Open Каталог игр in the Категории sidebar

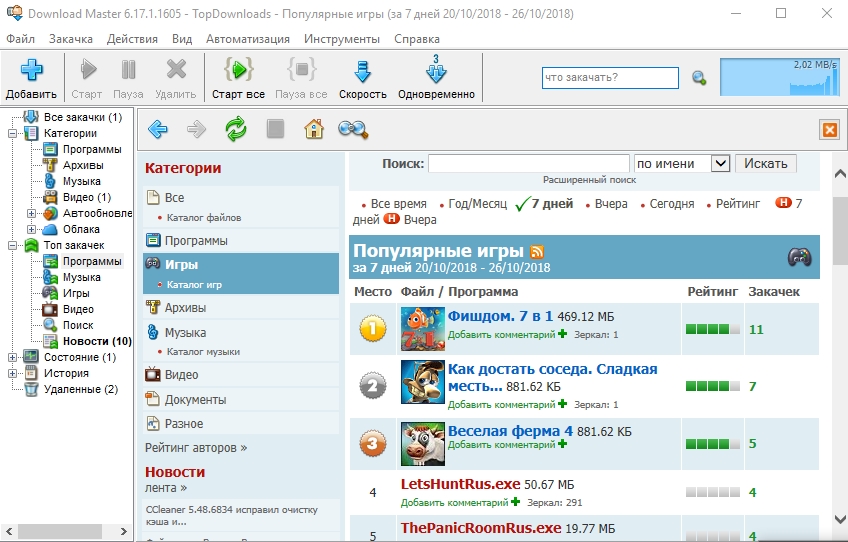[194, 285]
